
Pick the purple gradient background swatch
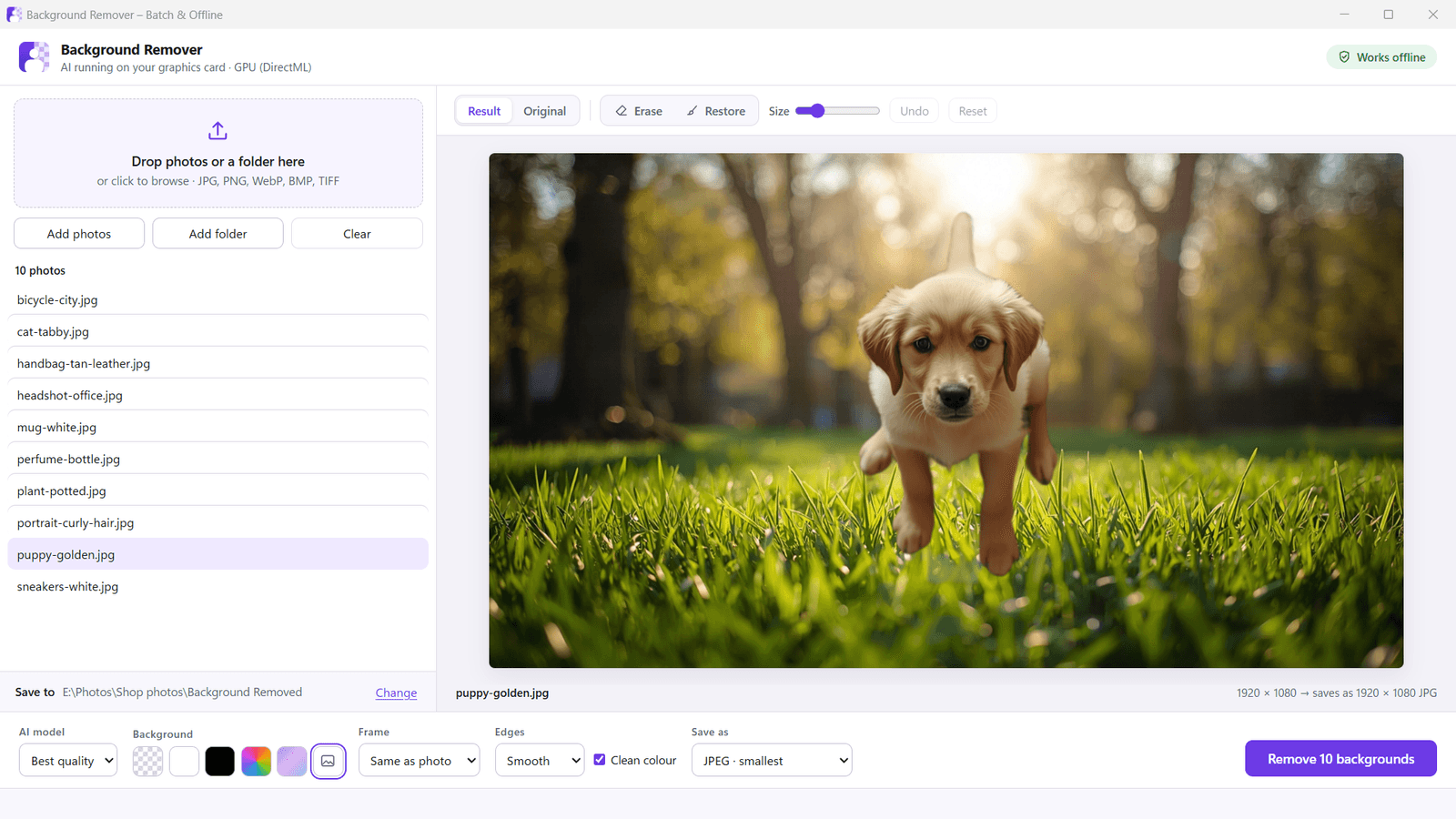(292, 761)
